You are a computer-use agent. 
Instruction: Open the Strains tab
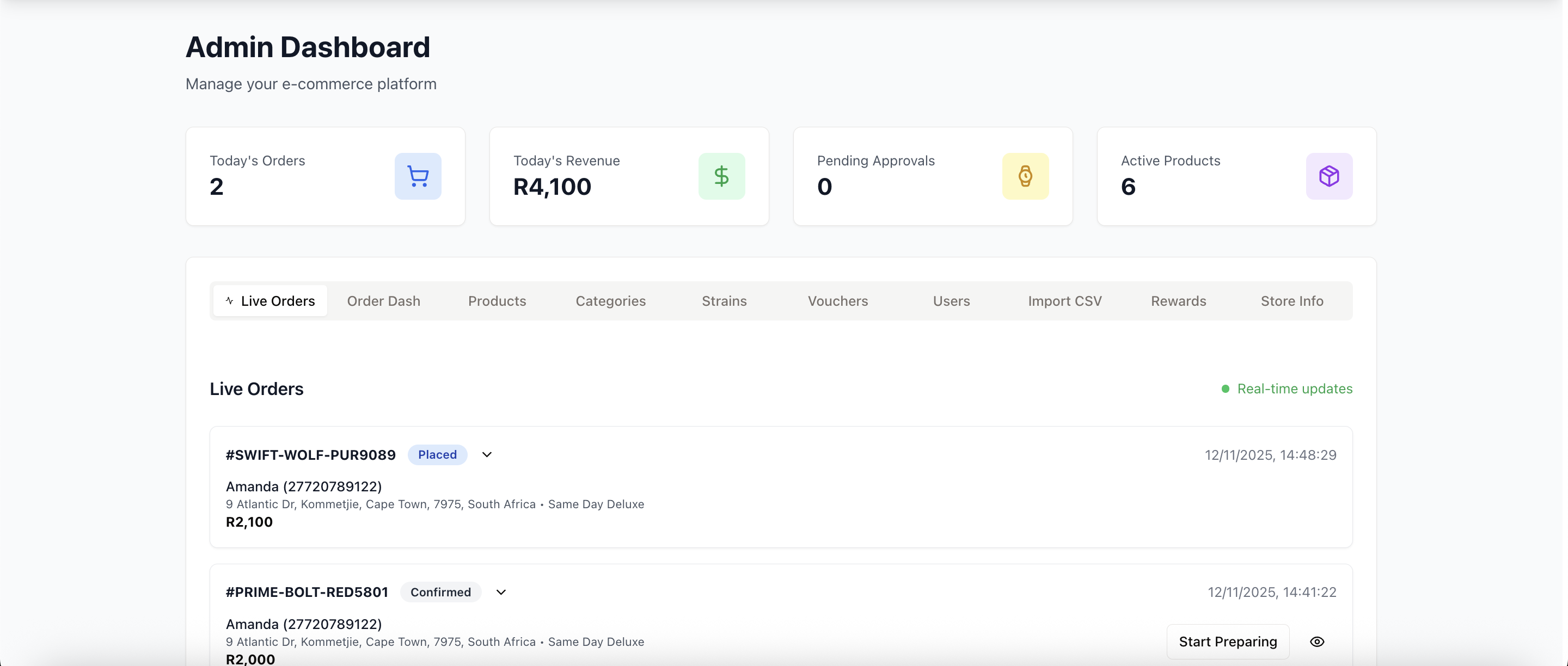click(x=724, y=301)
